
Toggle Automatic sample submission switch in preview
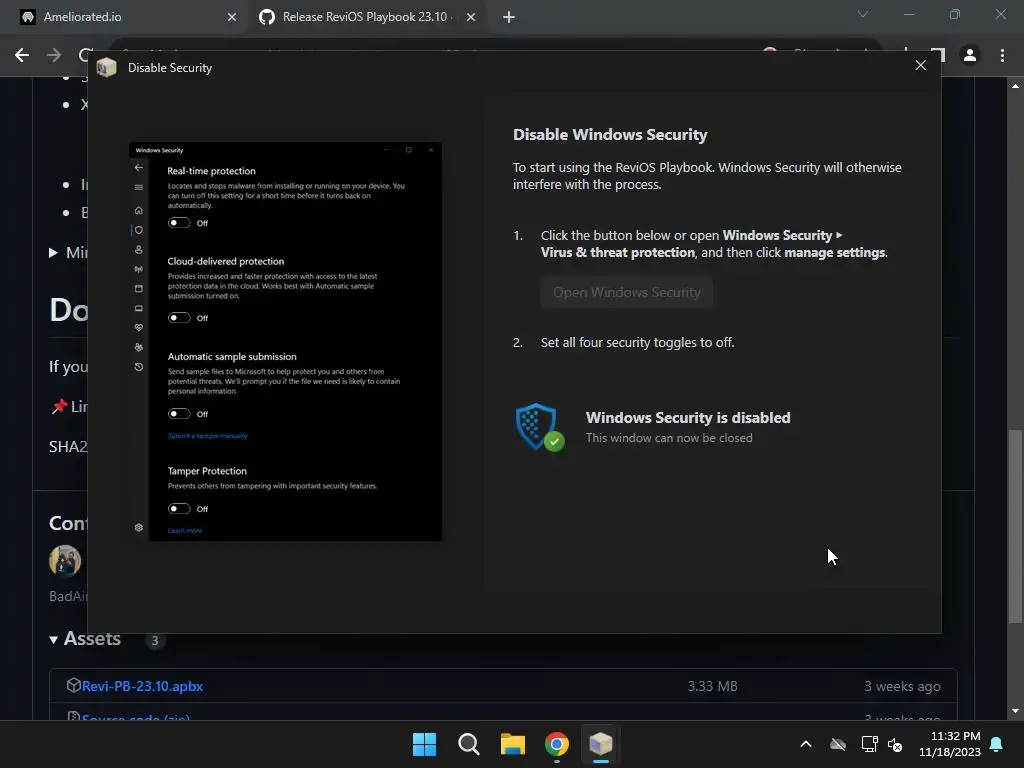(179, 414)
